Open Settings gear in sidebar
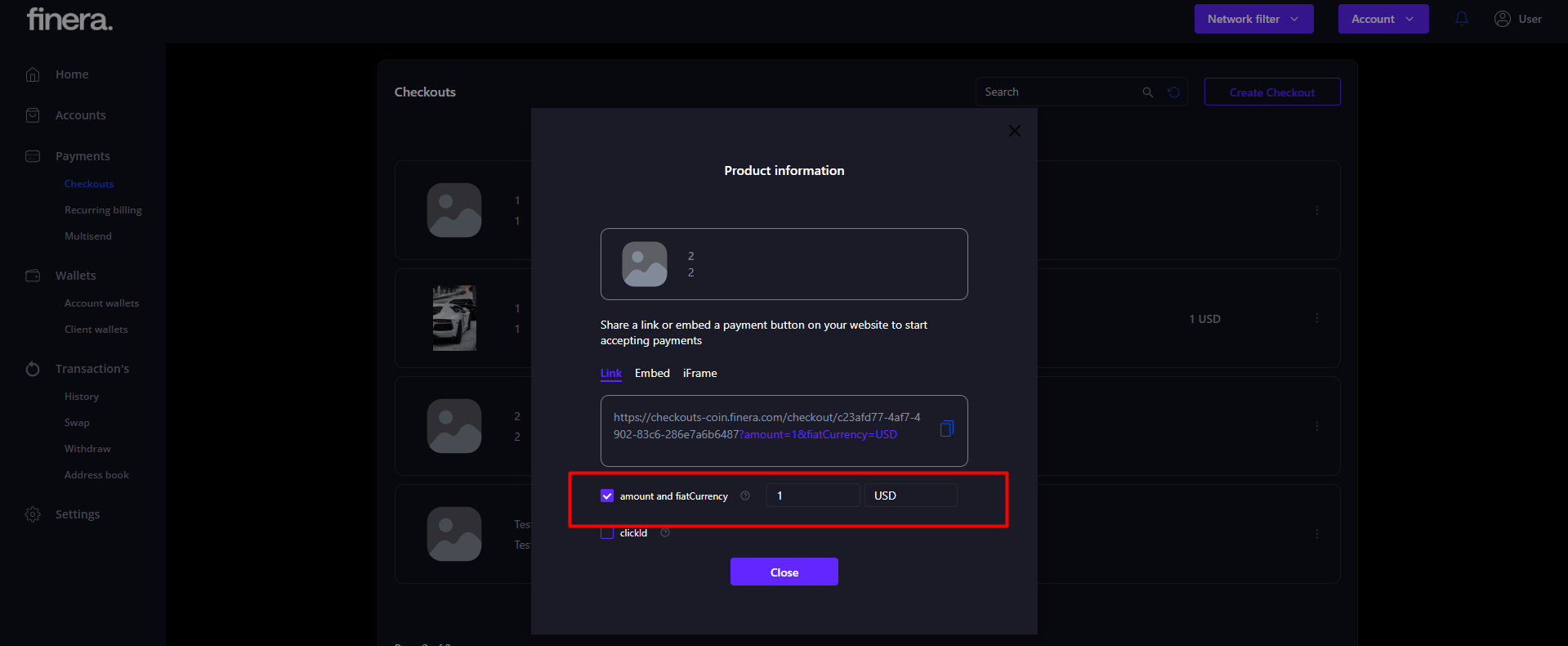Screen dimensions: 1568x646 coord(33,514)
